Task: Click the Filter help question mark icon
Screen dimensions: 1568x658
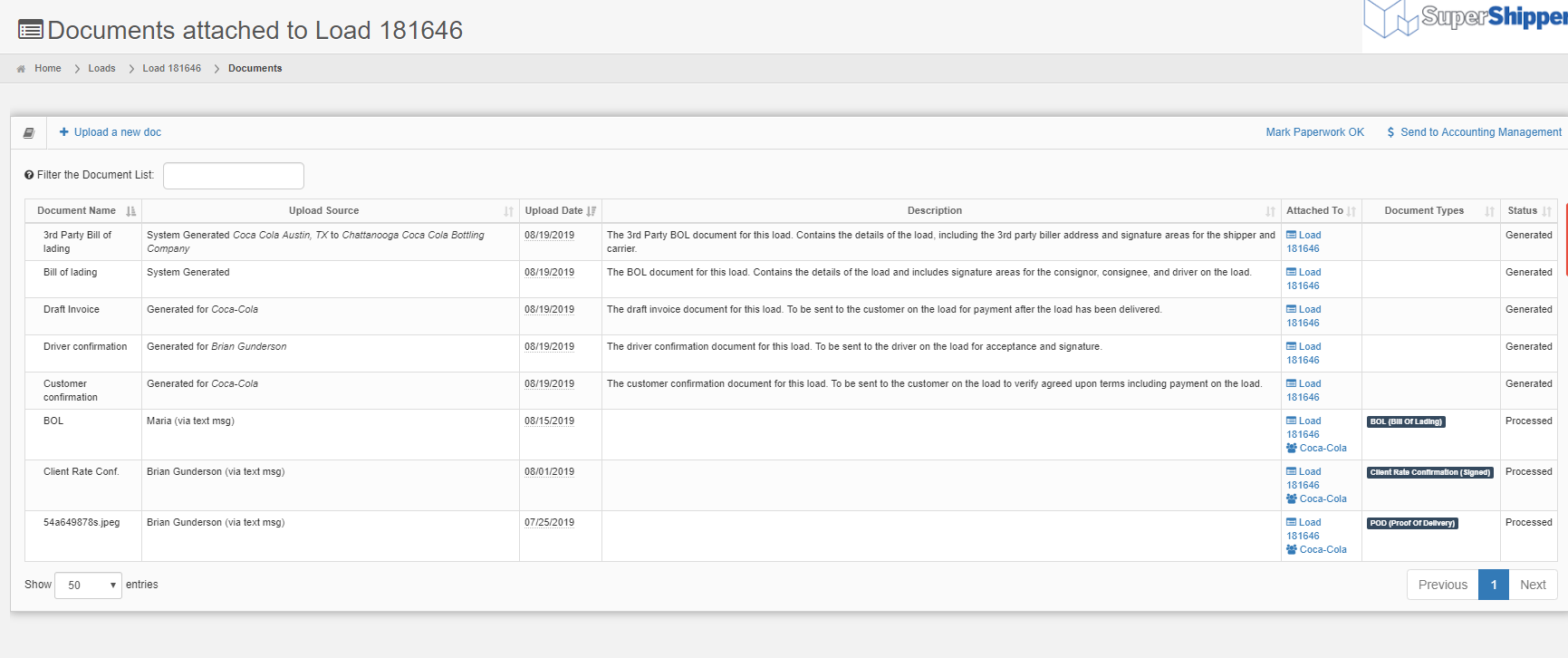Action: (29, 175)
